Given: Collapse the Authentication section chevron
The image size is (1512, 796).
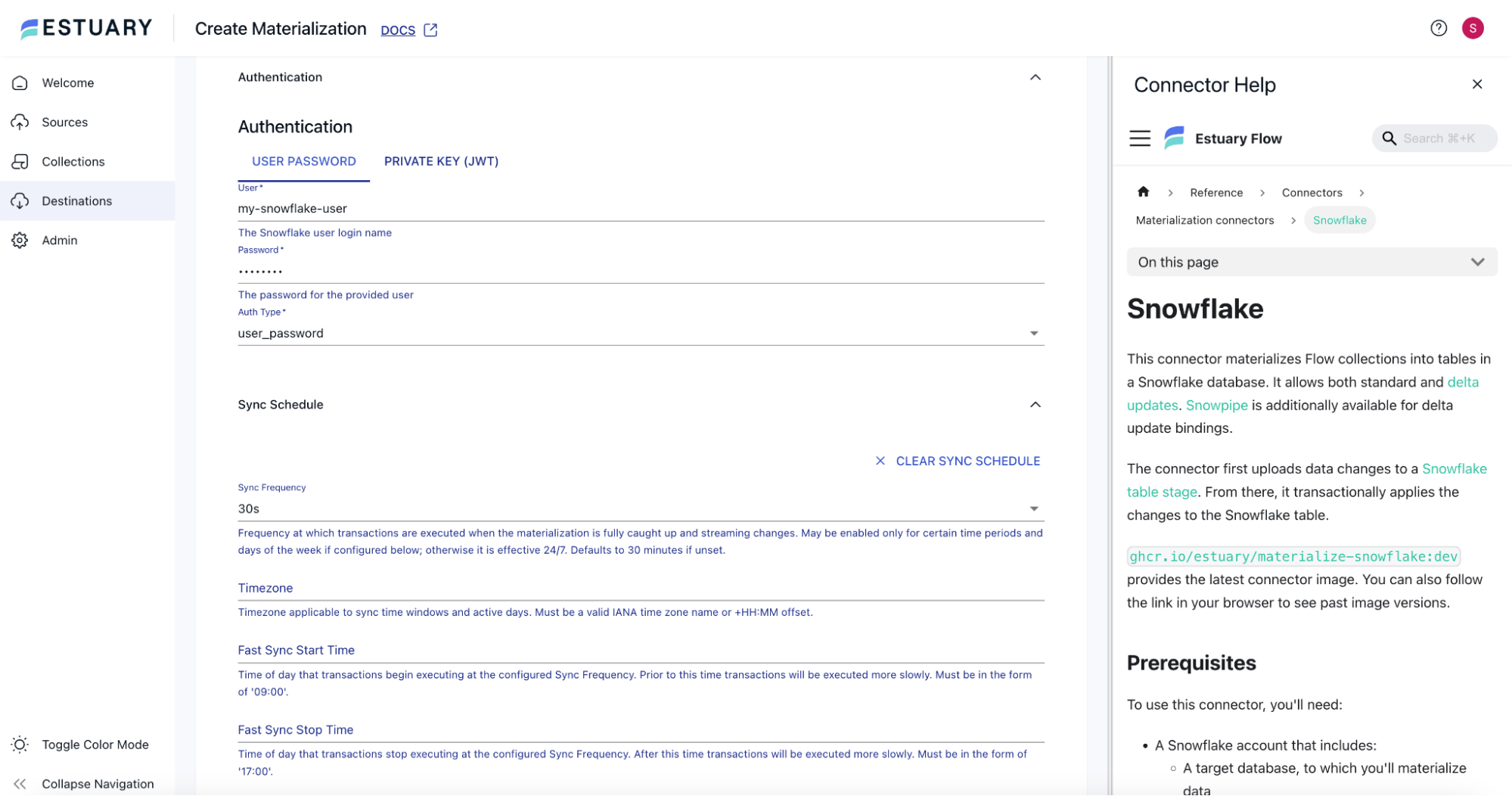Looking at the screenshot, I should [1035, 77].
